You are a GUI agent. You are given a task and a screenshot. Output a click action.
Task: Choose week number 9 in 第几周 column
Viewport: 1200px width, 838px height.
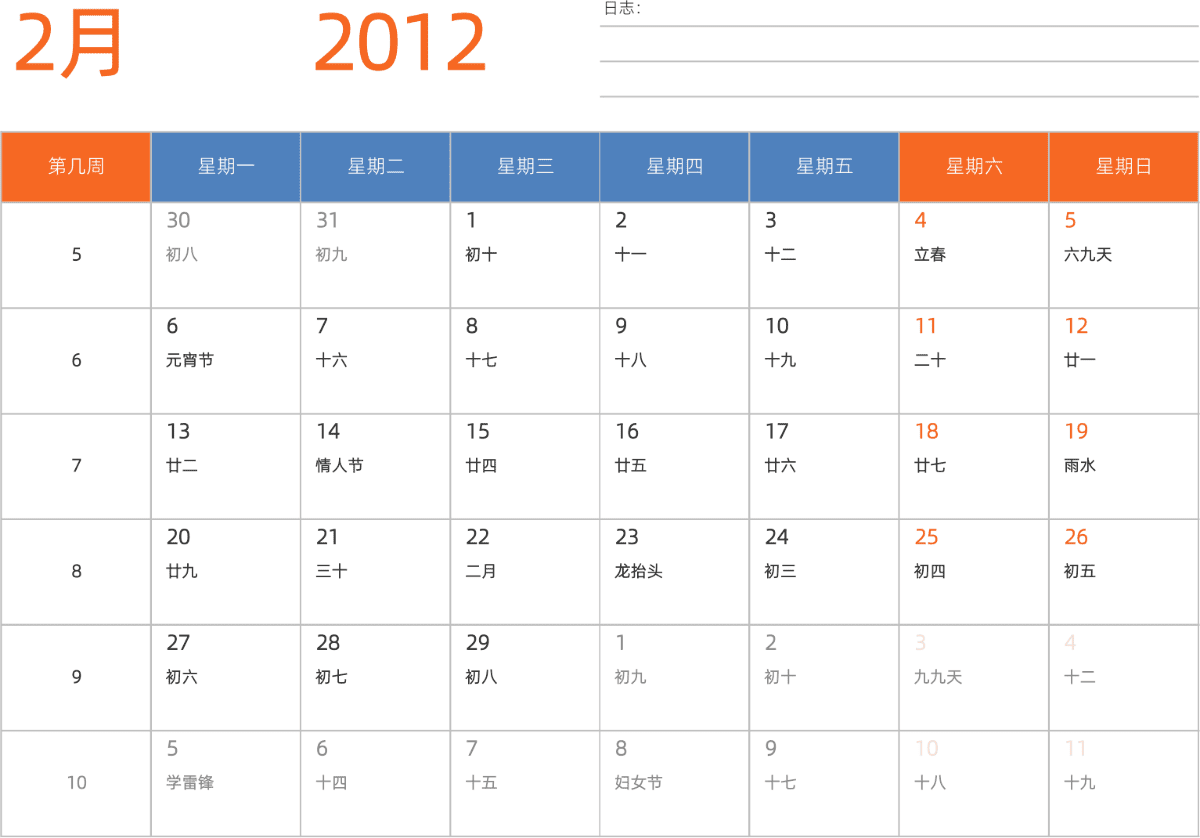point(76,678)
